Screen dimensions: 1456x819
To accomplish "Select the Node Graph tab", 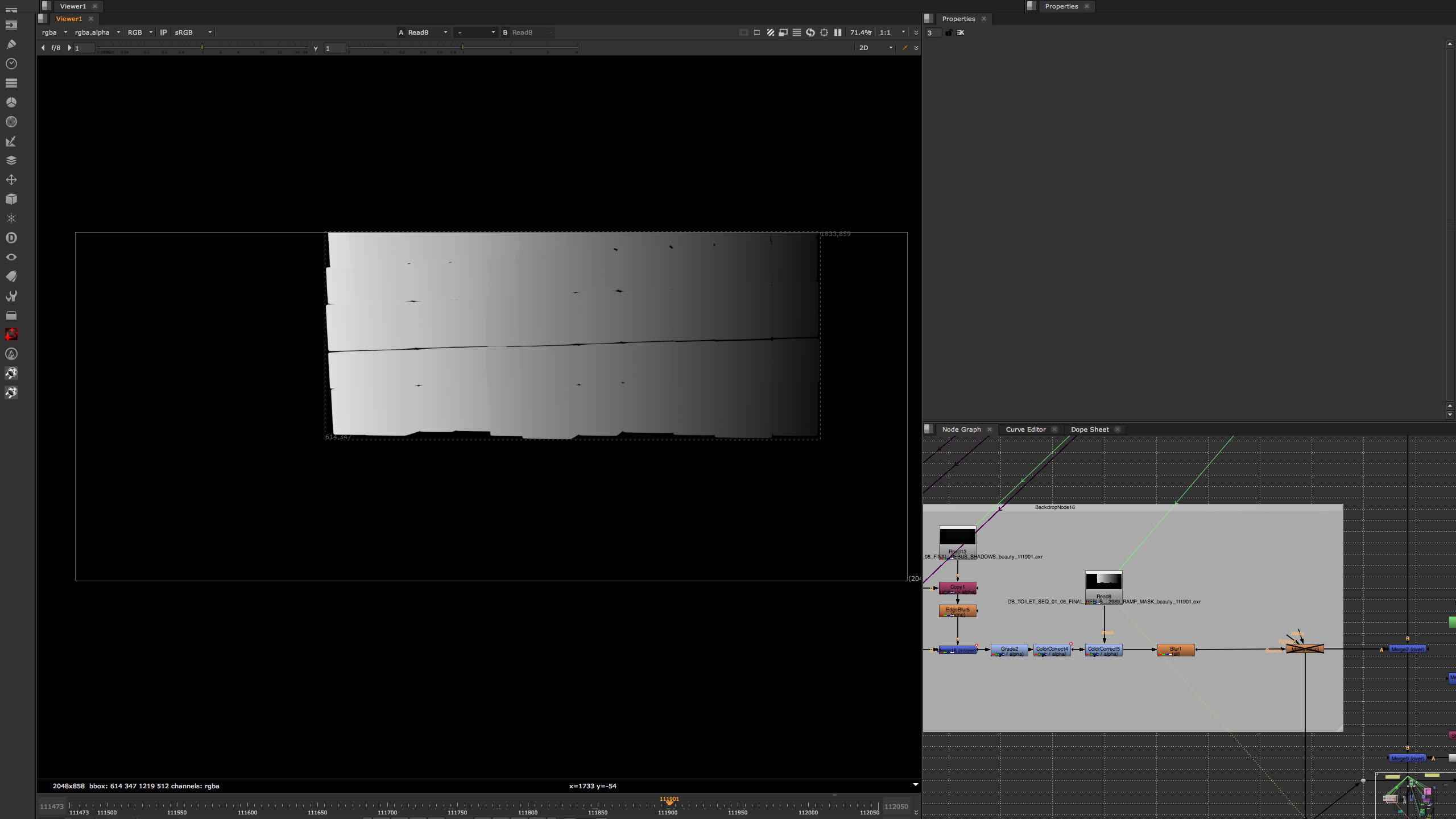I will 961,429.
